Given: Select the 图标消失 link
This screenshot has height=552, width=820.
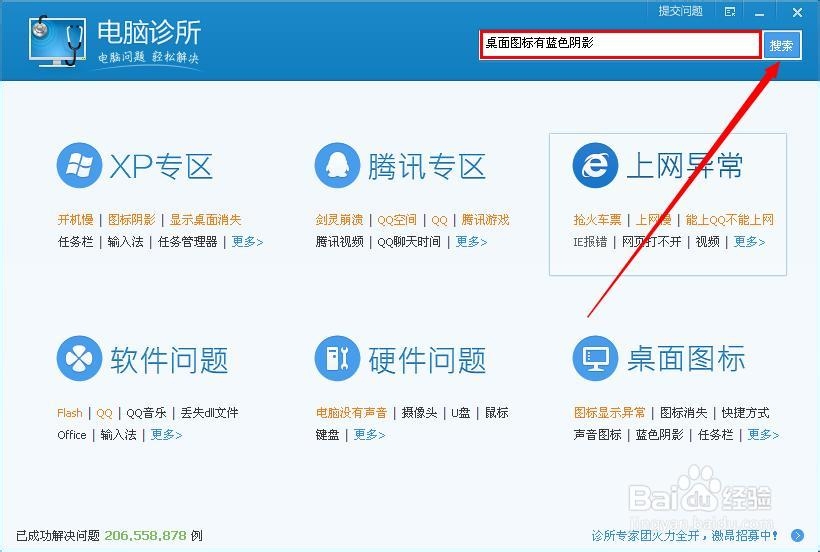Looking at the screenshot, I should point(684,412).
